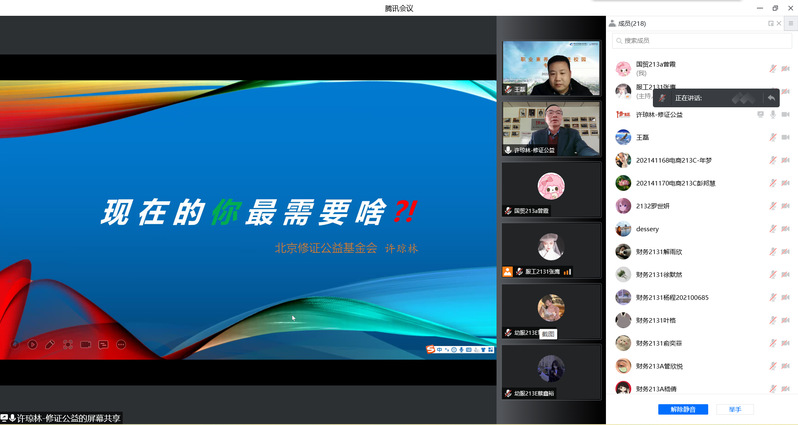
Task: Open the members panel menu button
Action: (x=790, y=23)
